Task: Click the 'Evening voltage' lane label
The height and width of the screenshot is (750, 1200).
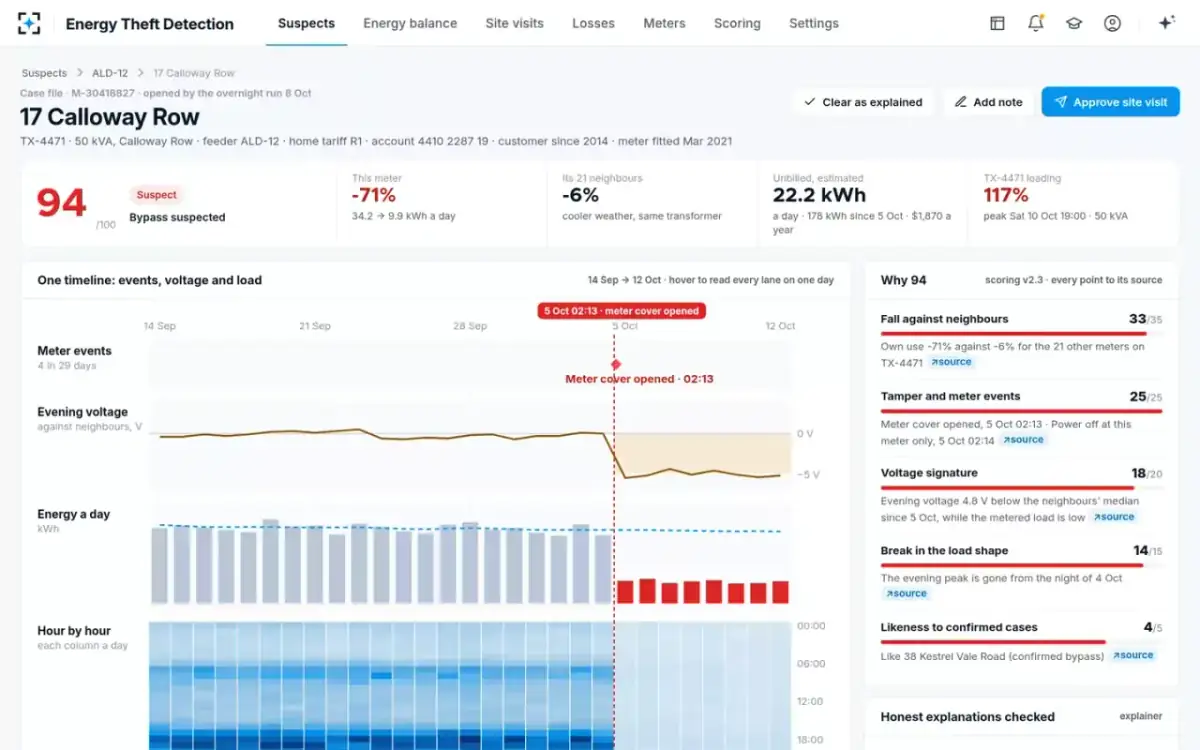Action: pos(83,412)
